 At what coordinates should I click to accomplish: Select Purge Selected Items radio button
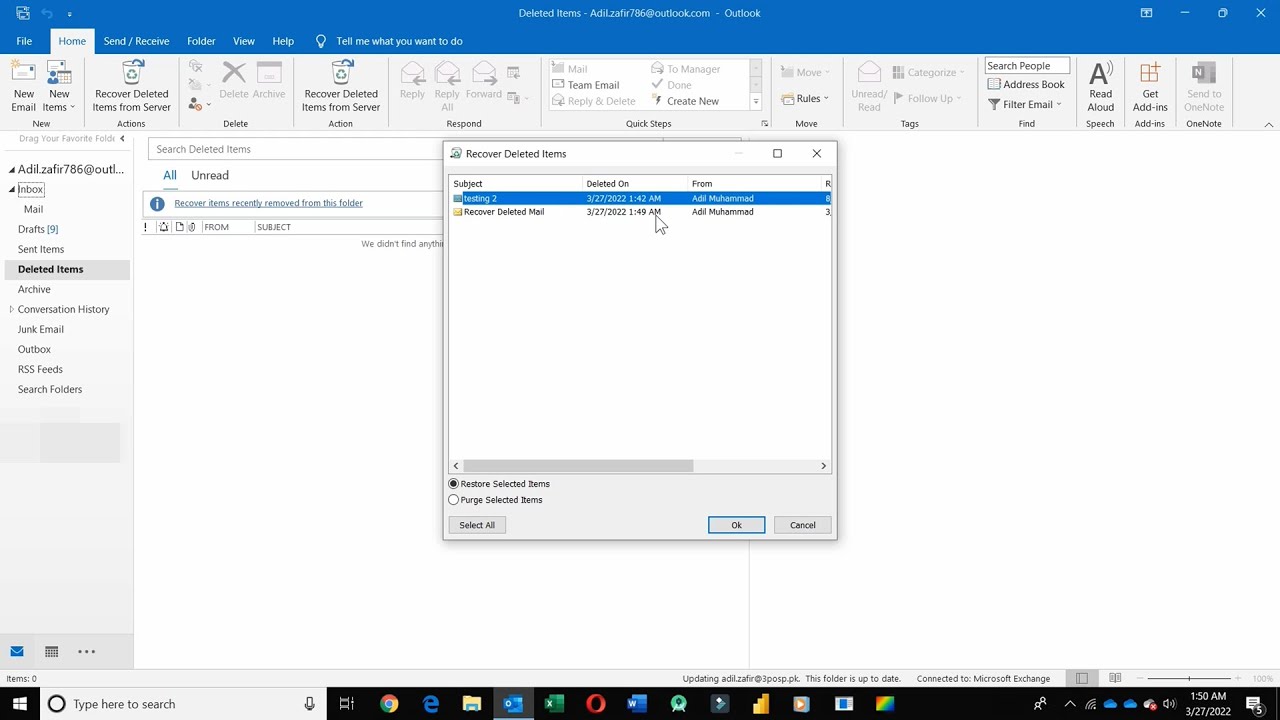point(454,500)
